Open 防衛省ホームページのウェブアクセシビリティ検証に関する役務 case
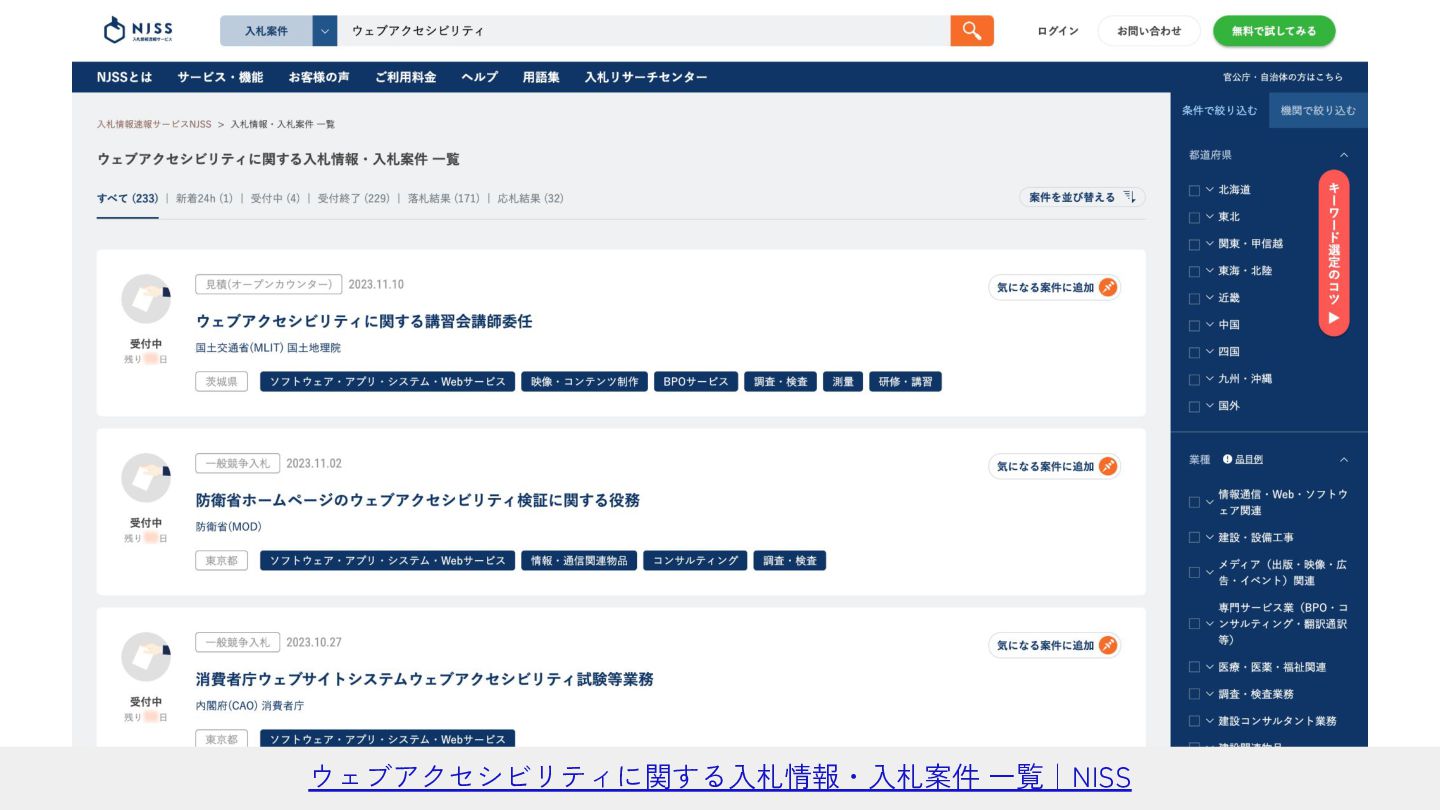This screenshot has width=1440, height=810. point(418,500)
